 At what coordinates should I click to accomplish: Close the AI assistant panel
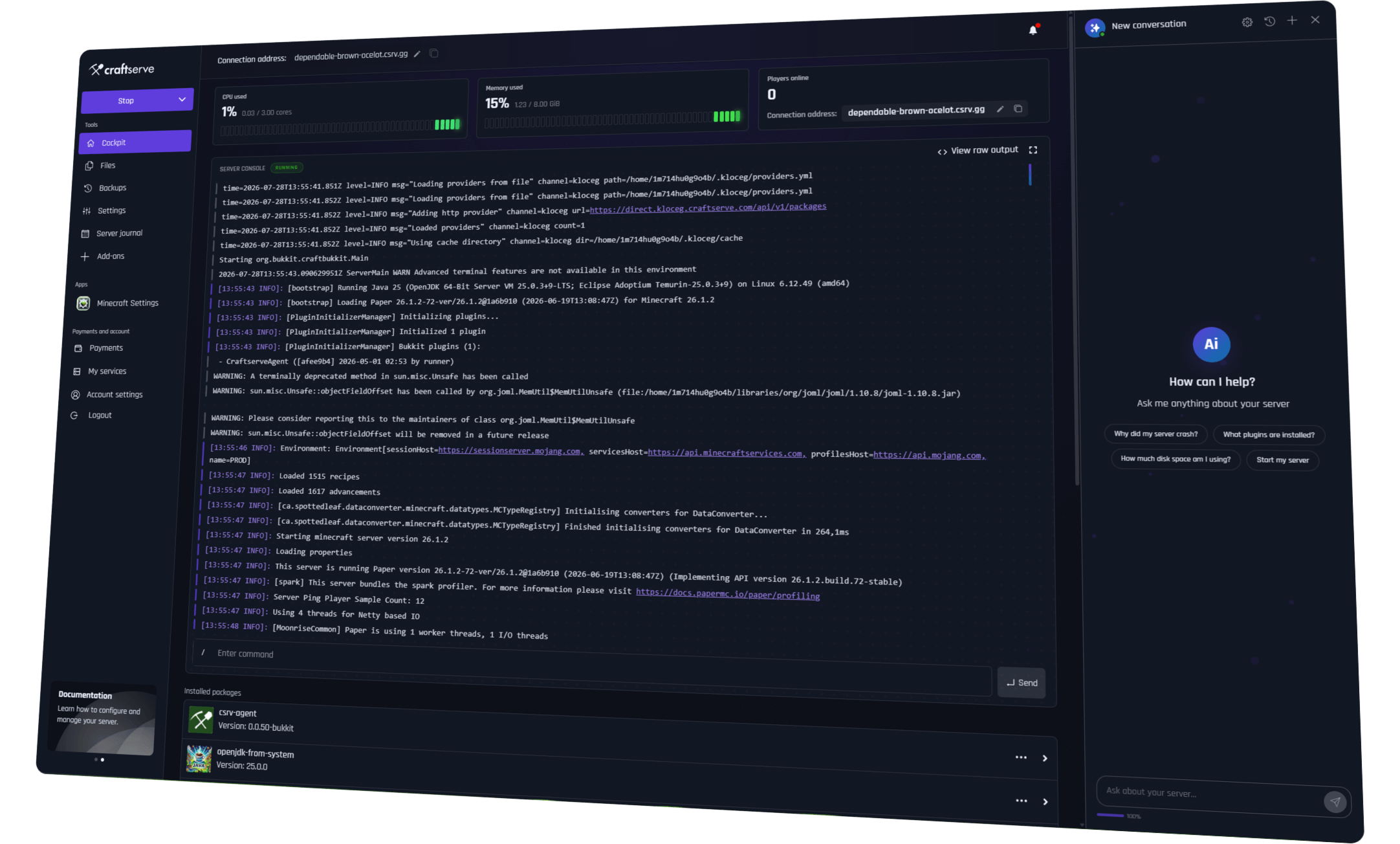click(x=1315, y=20)
